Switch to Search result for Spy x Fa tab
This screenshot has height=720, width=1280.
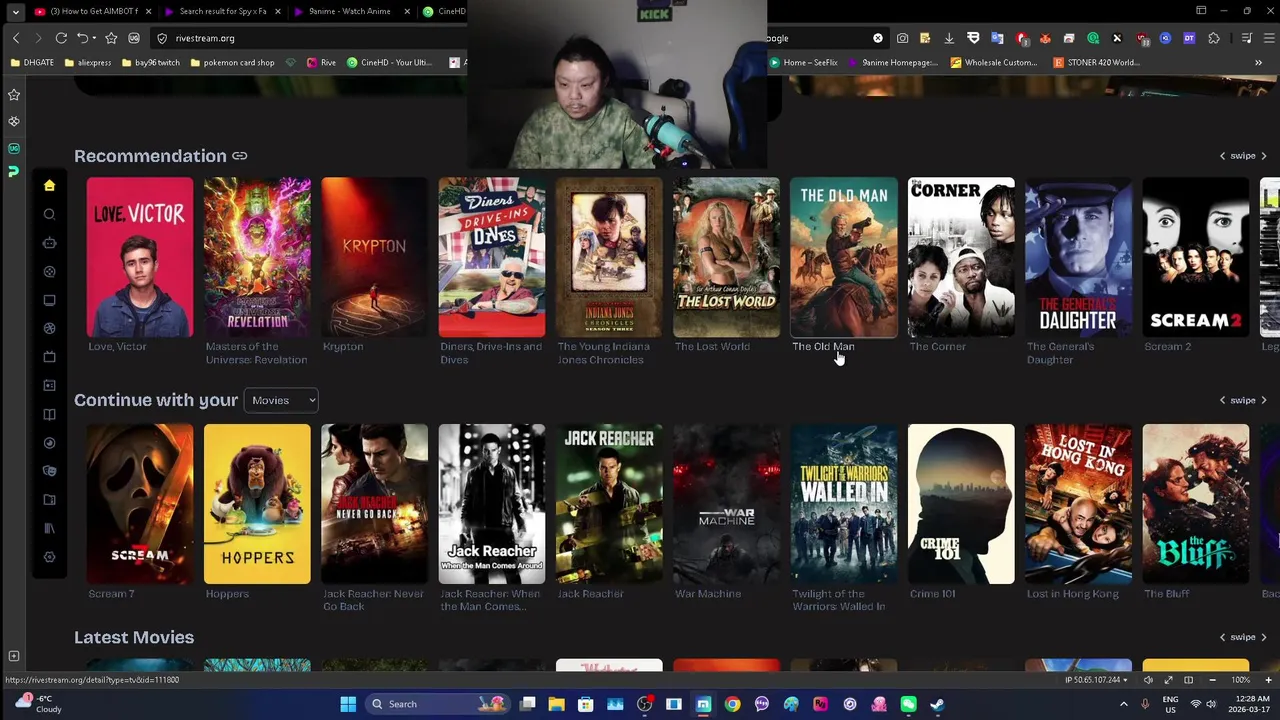(x=216, y=11)
